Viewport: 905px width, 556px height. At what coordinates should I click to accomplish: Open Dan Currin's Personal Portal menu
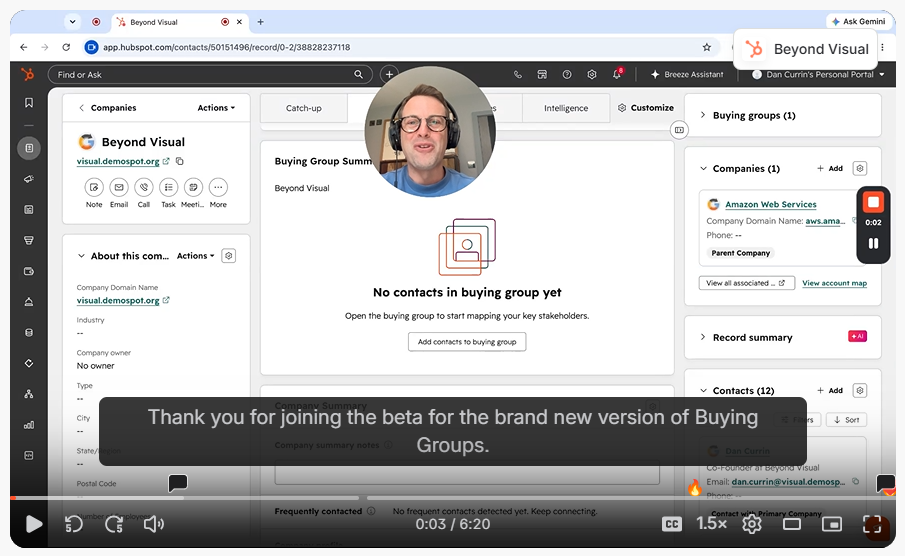point(818,74)
